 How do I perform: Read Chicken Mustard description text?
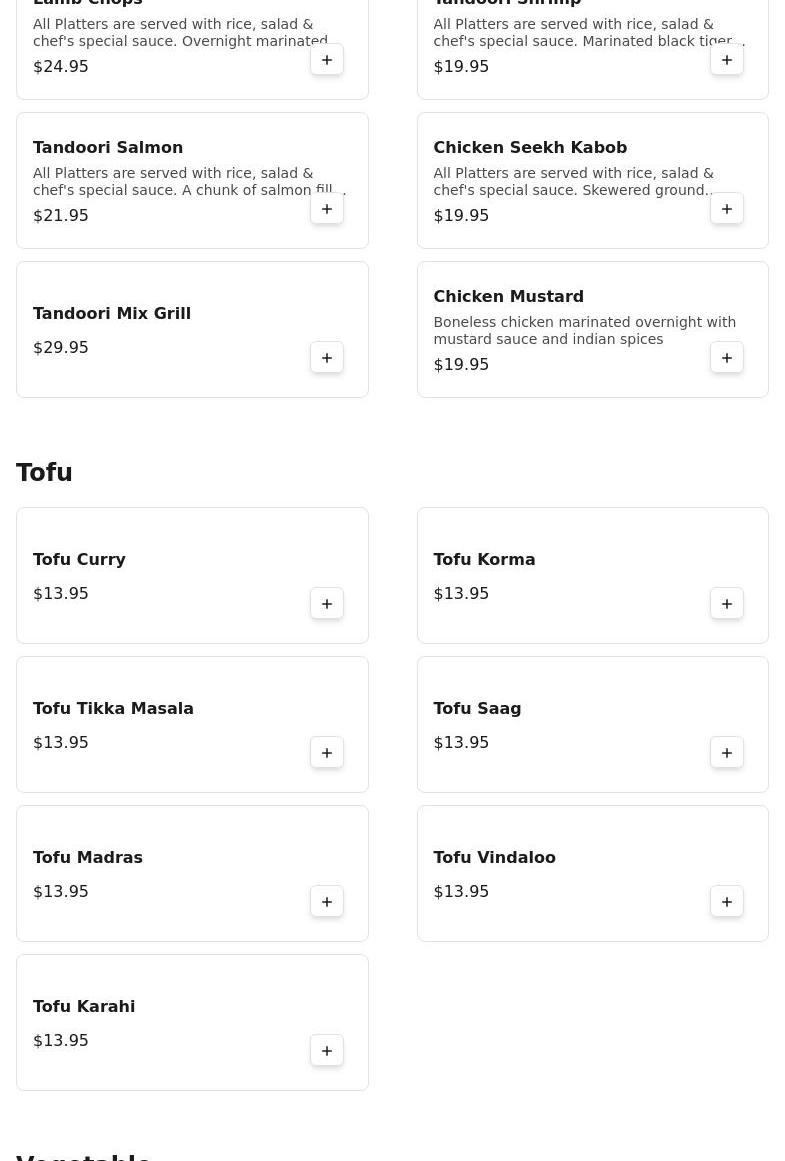tap(584, 330)
